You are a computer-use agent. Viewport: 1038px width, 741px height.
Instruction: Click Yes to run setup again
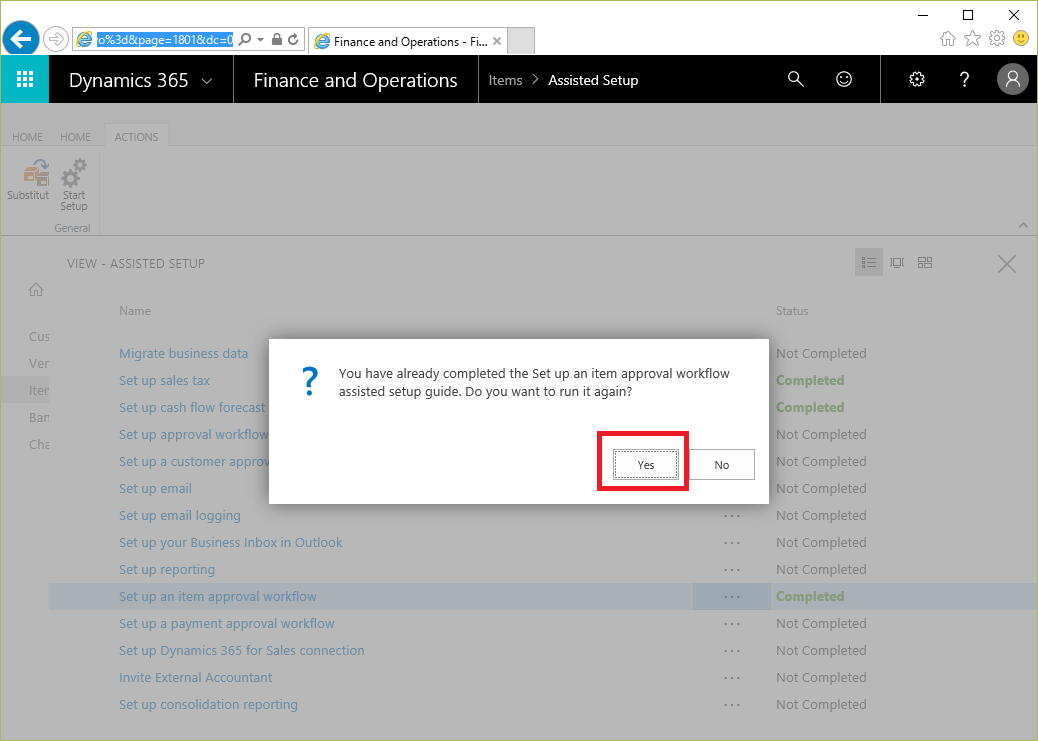645,465
